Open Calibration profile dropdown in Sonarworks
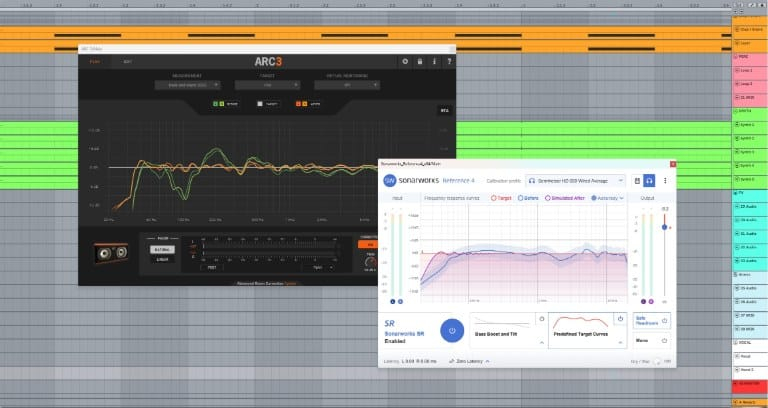The width and height of the screenshot is (768, 408). 576,181
